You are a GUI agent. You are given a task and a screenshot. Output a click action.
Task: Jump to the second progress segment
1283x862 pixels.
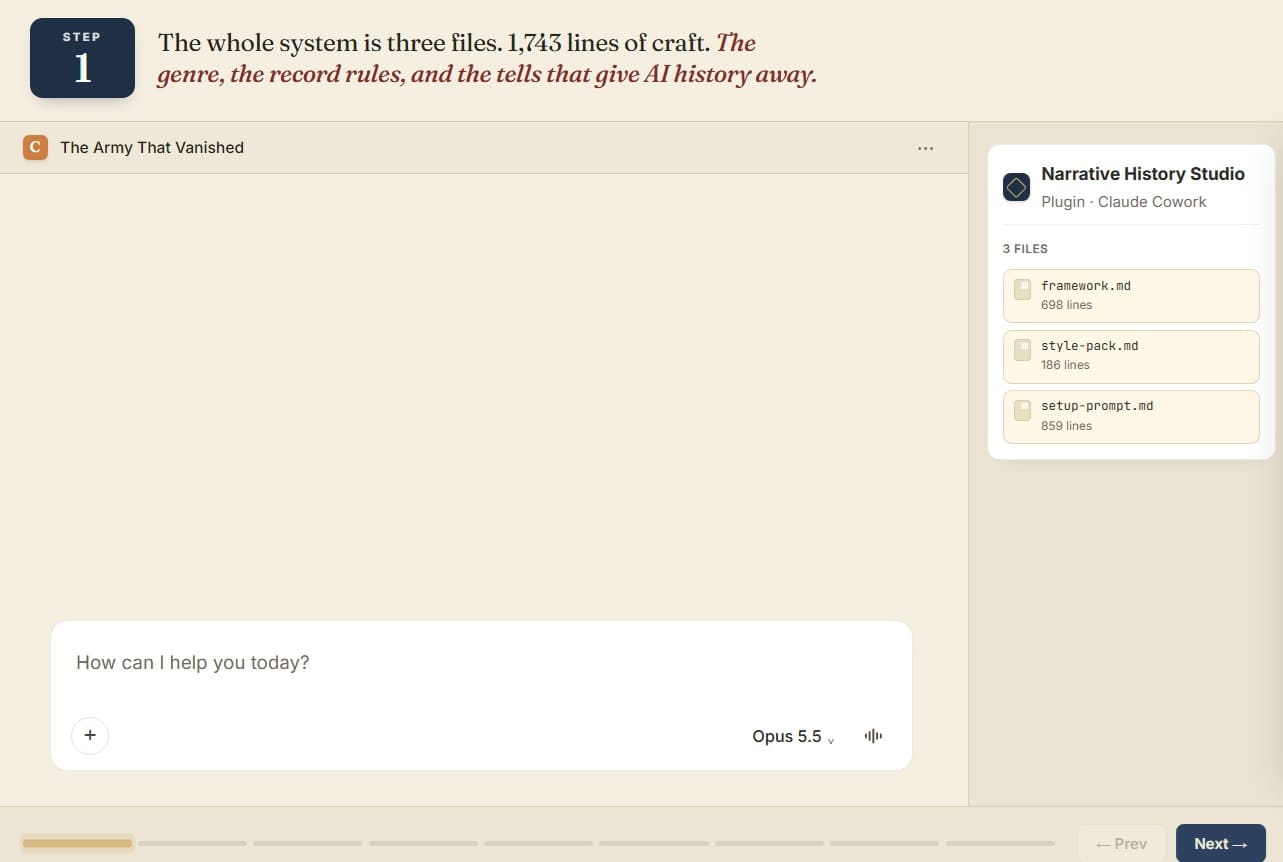pos(192,843)
